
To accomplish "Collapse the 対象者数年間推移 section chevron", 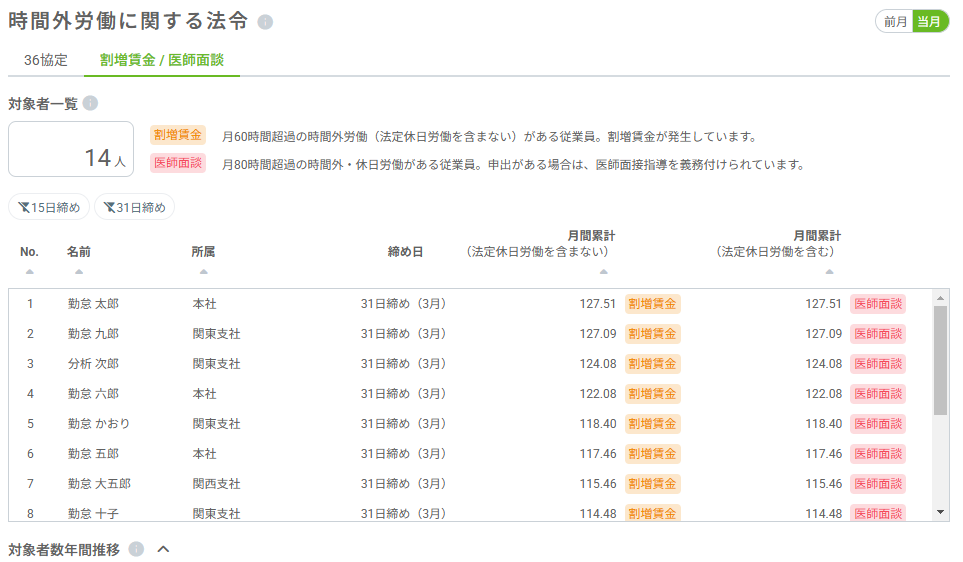I will pos(164,549).
